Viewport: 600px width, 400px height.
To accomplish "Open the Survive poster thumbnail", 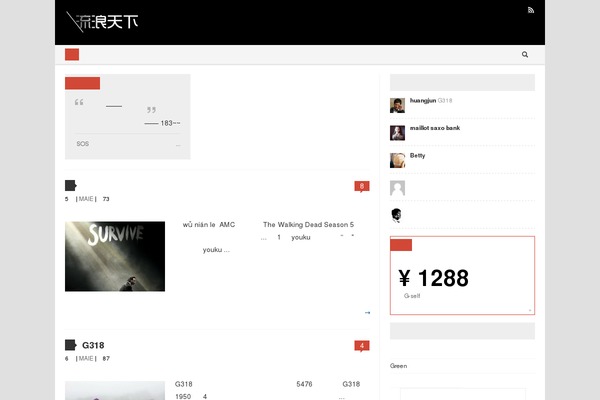I will tap(115, 256).
